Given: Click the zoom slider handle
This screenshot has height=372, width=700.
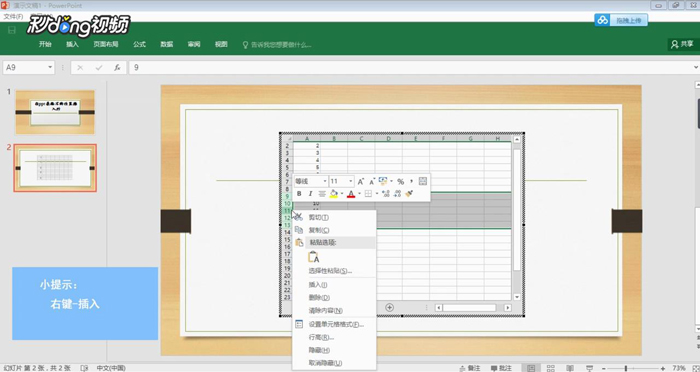Looking at the screenshot, I should point(626,368).
